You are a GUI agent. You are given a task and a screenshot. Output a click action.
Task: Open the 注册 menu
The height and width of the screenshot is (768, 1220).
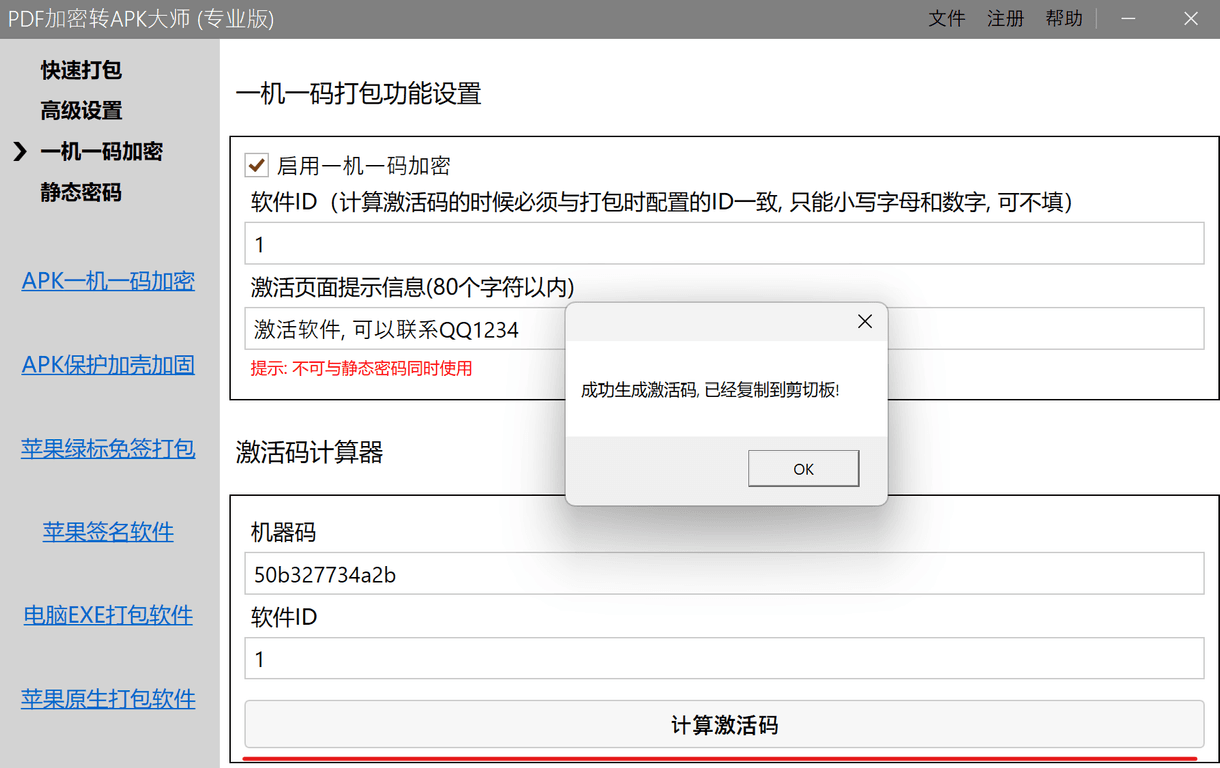[1005, 18]
